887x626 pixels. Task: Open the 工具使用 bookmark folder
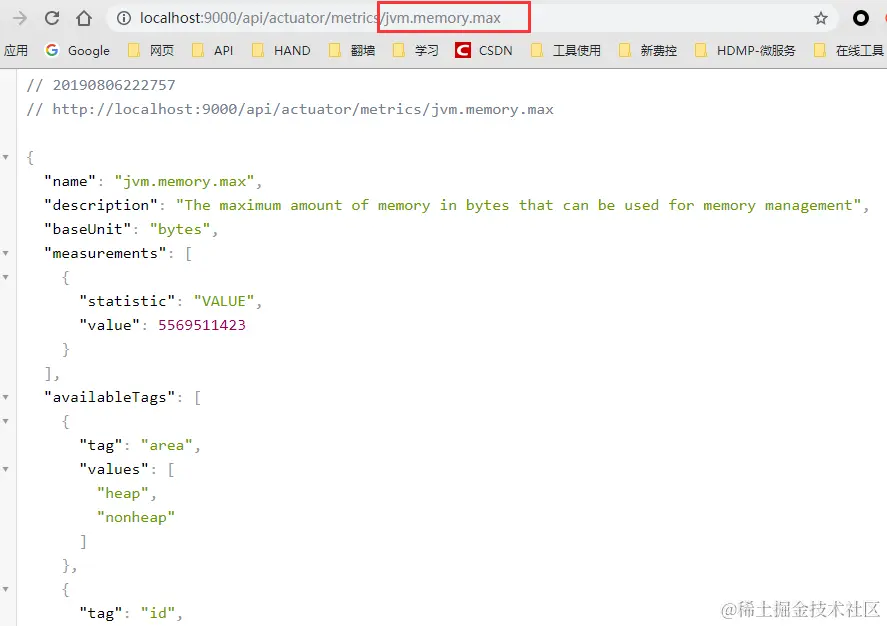point(566,50)
